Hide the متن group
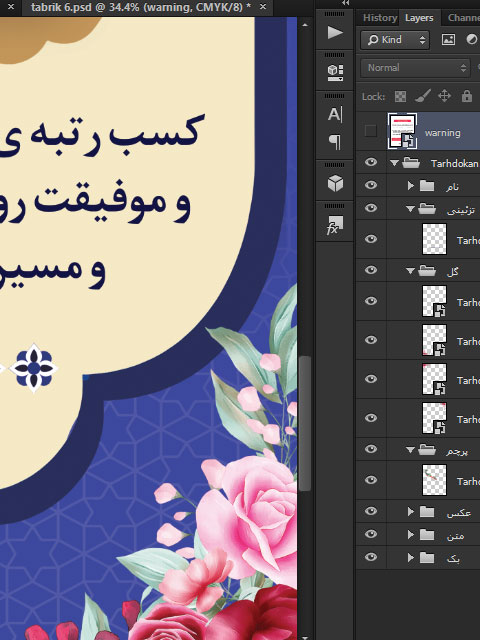 (371, 534)
